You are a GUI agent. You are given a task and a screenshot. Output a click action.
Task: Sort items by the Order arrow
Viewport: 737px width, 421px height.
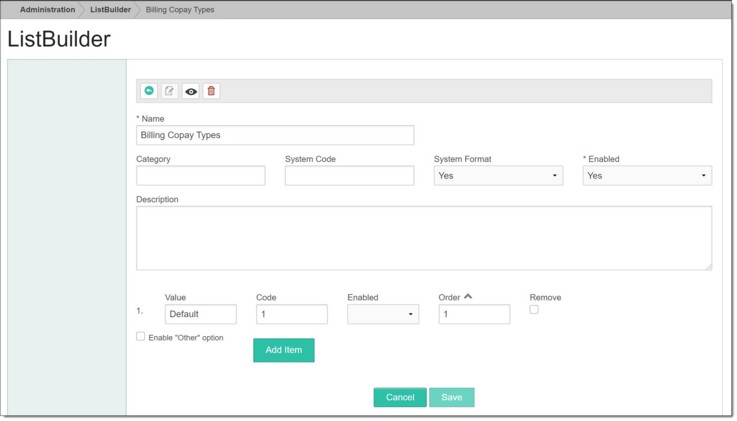[x=468, y=297]
